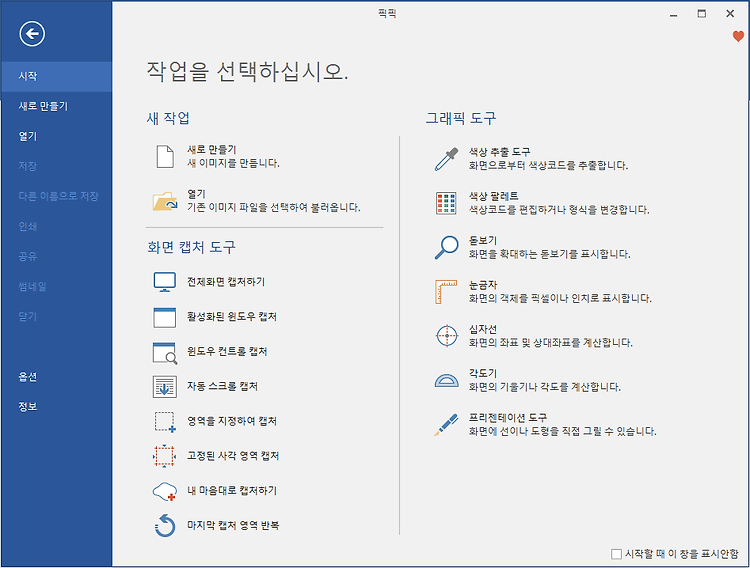Click the 윈도우 컨트롤 캡처 link
The height and width of the screenshot is (568, 750).
coord(227,352)
